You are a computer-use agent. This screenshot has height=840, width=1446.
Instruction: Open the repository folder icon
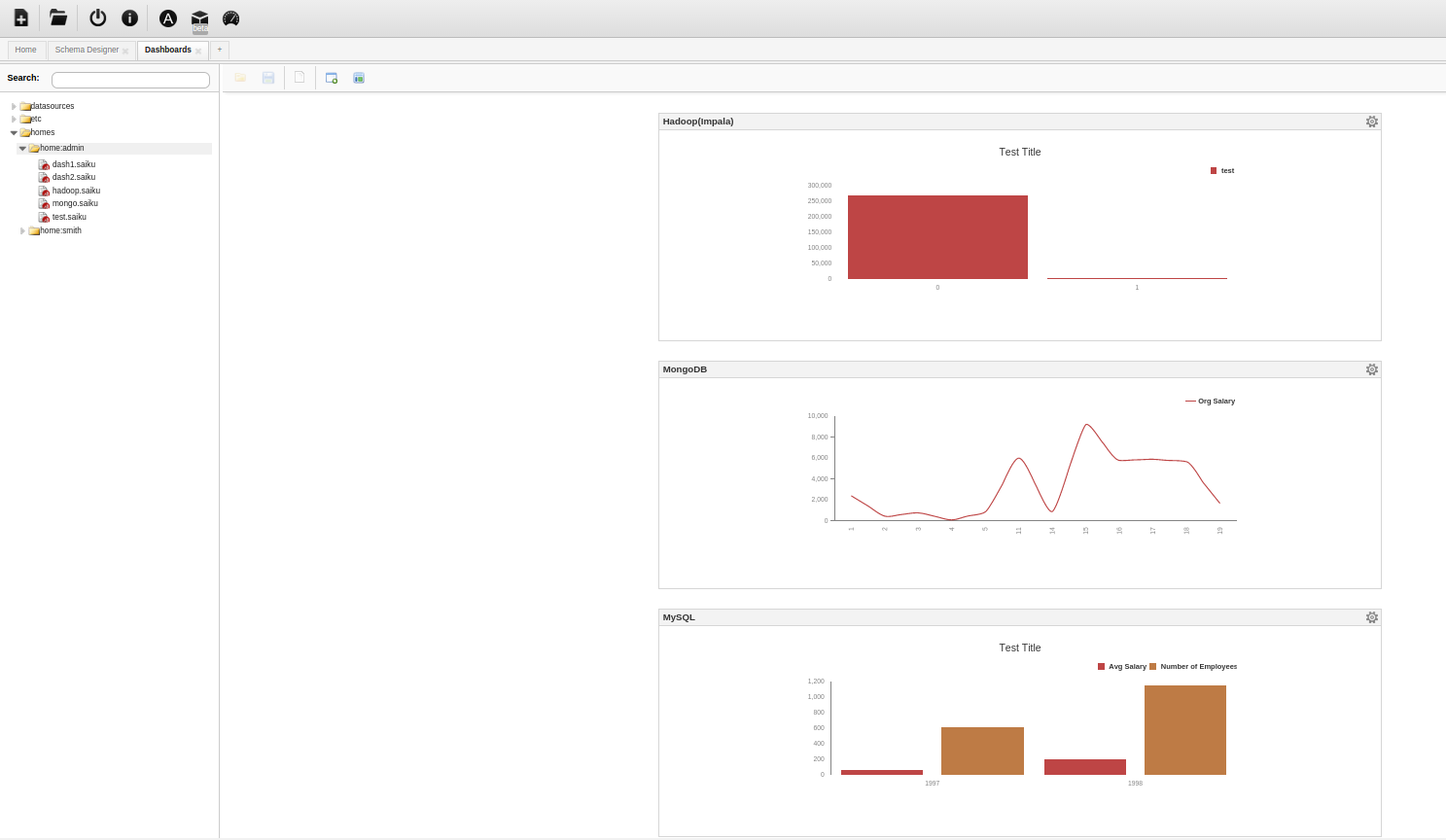pos(58,17)
